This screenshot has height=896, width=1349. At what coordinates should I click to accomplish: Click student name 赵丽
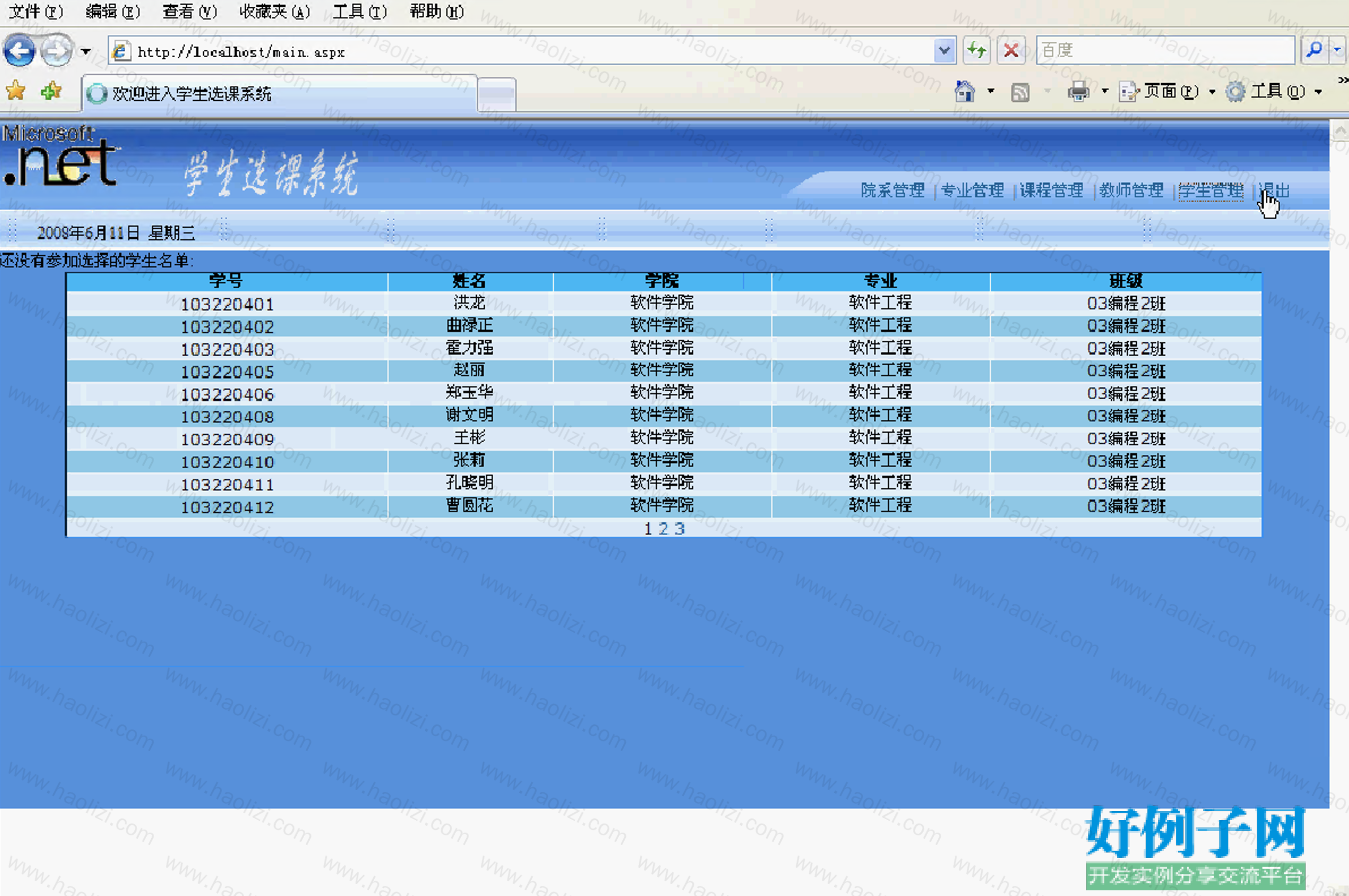tap(469, 370)
